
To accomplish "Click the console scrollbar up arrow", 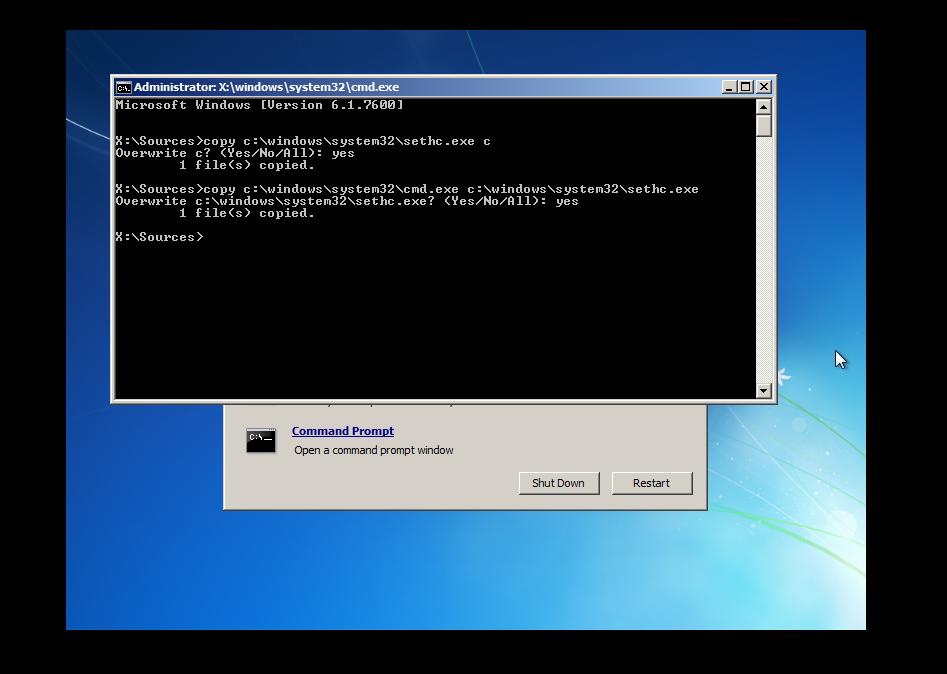I will (764, 106).
